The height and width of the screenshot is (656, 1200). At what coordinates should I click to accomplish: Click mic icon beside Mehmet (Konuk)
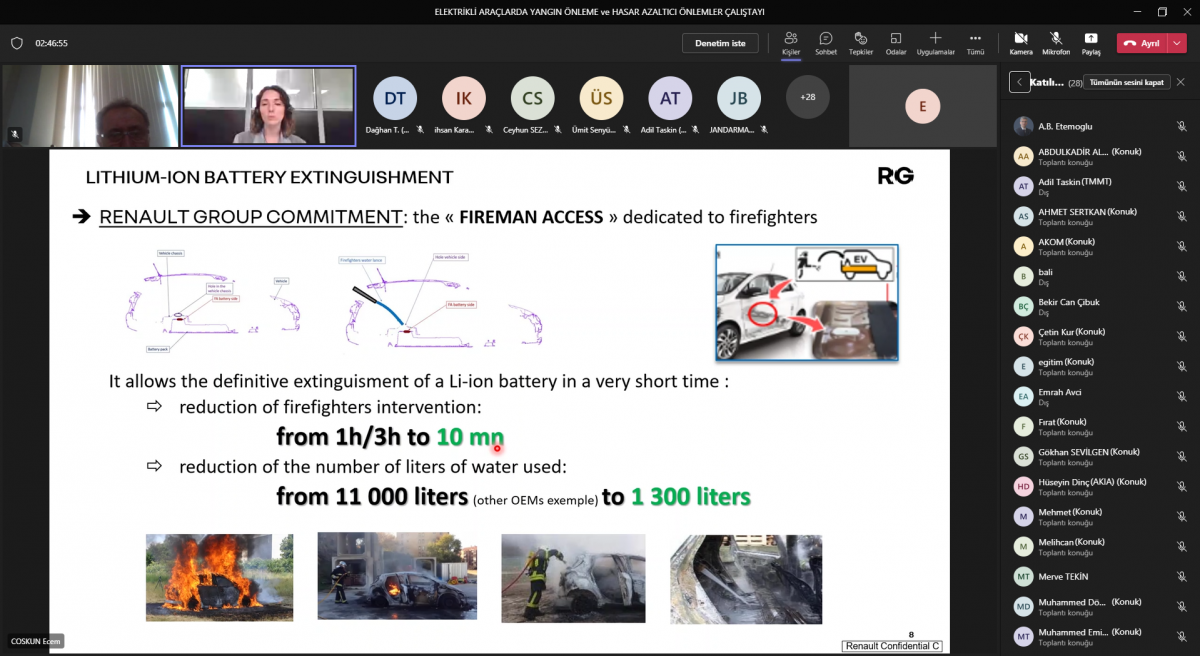click(x=1181, y=516)
